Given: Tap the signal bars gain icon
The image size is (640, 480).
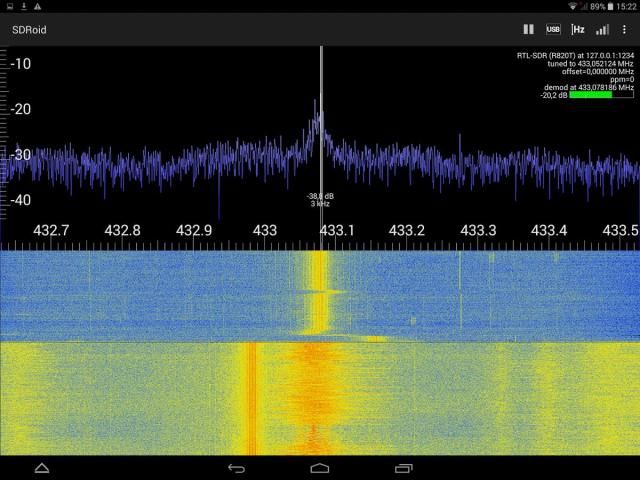Looking at the screenshot, I should point(602,30).
